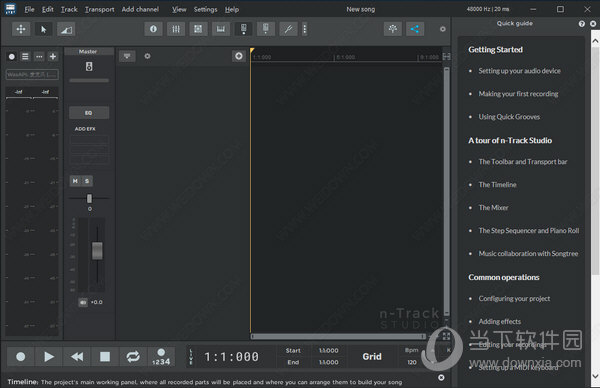Open the WasAPI audio device dropdown
600x388 pixels.
32,75
